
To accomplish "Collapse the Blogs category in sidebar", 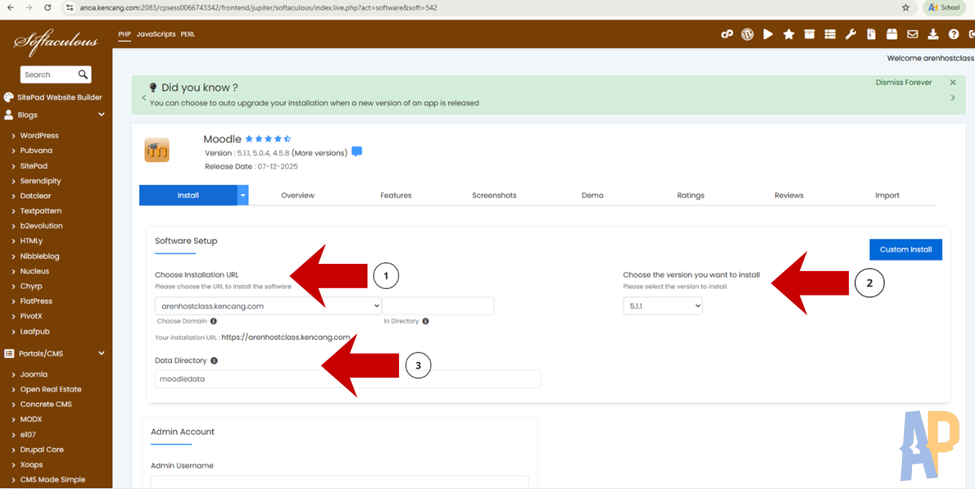I will click(x=102, y=115).
